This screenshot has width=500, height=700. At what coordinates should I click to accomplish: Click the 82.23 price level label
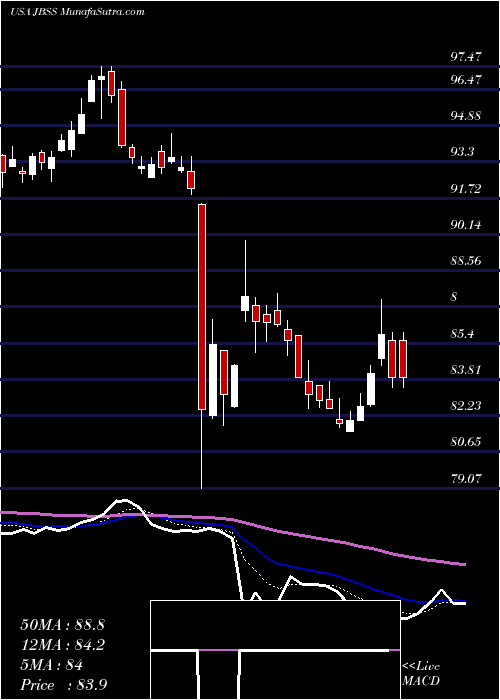coord(466,406)
